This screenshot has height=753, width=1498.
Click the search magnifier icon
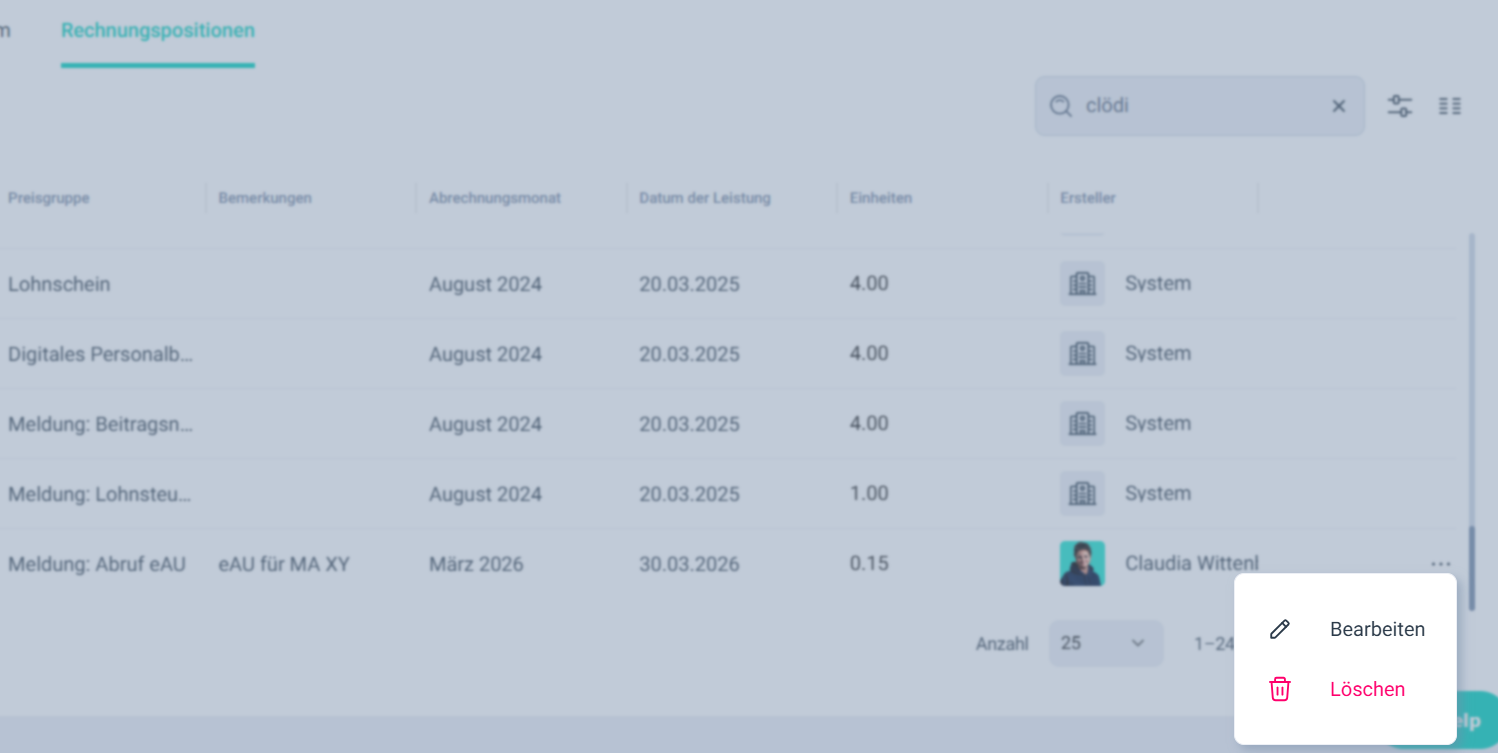point(1060,106)
